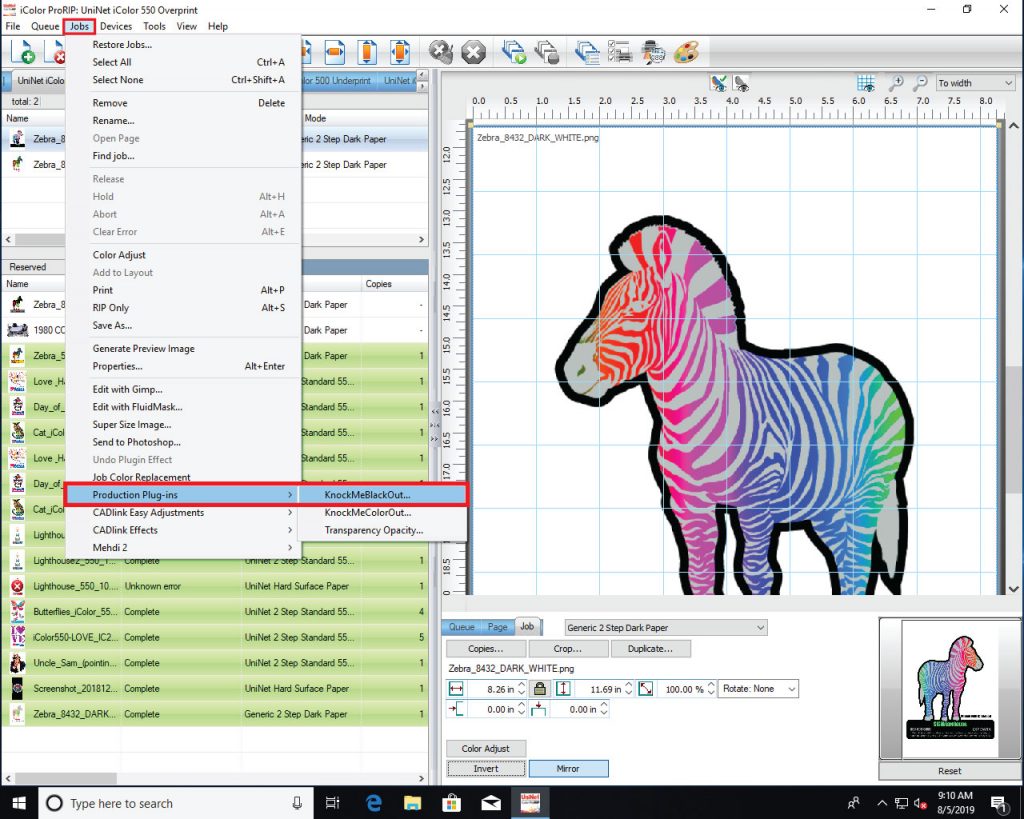
Task: Click the hold queue icon with gray stop
Action: coord(547,52)
